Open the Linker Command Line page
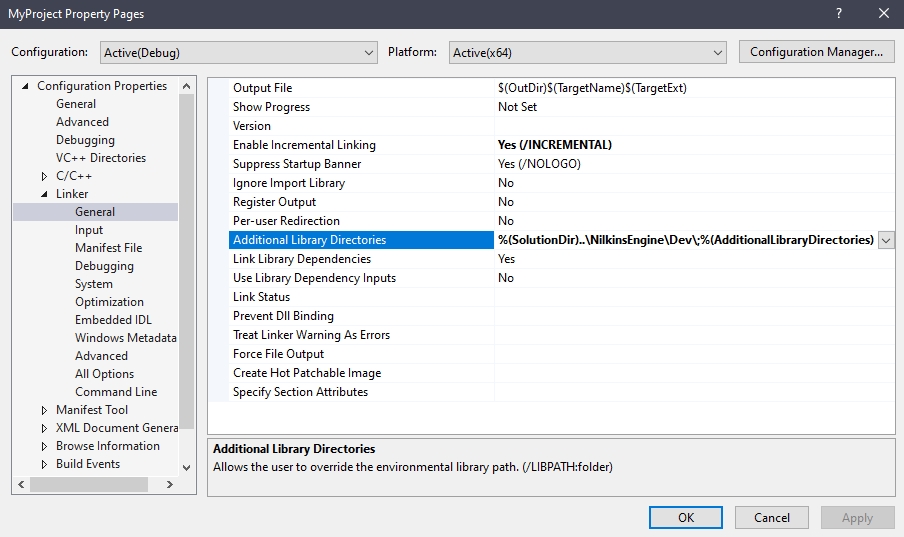This screenshot has width=904, height=537. point(116,392)
